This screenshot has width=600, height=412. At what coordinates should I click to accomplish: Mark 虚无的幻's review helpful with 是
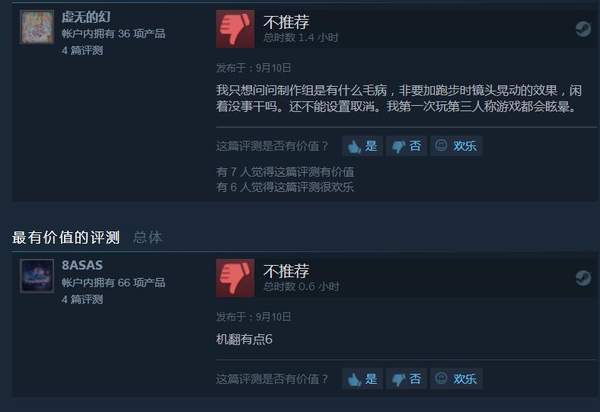coord(362,146)
